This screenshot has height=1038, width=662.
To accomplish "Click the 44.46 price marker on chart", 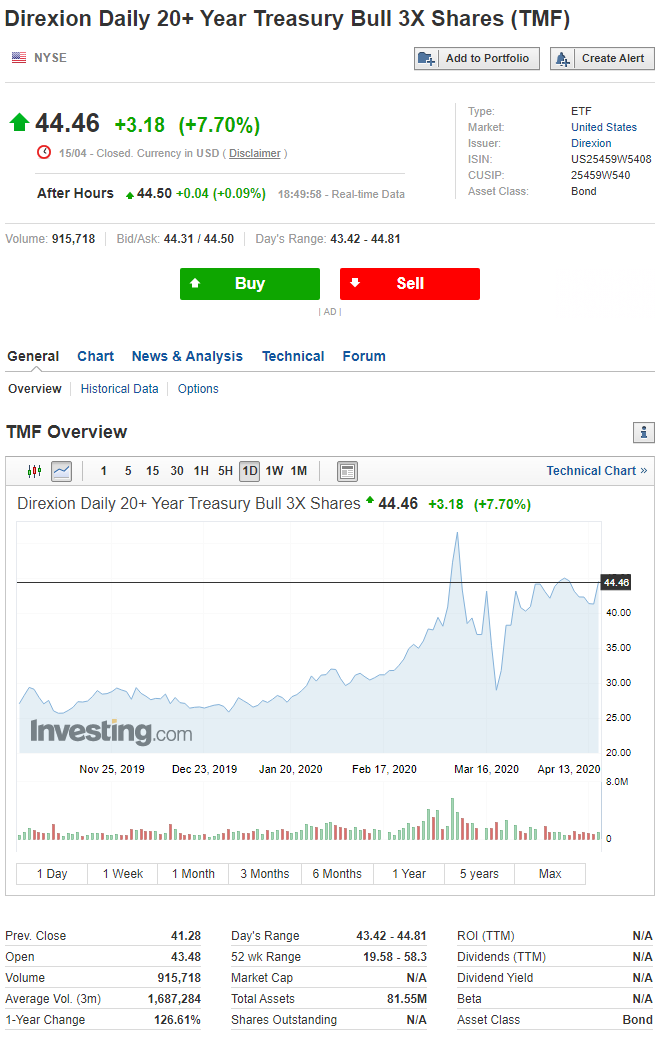I will (x=616, y=583).
